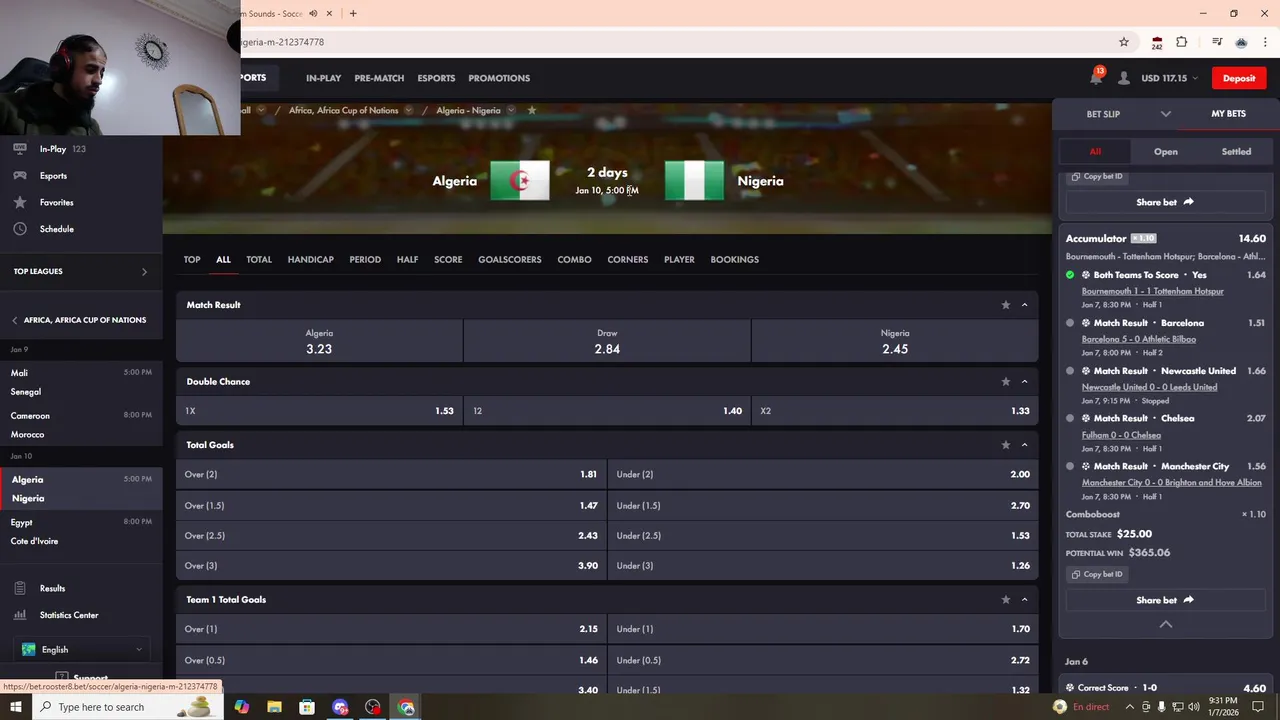
Task: Favorite the Algeria - Nigeria match star in breadcrumb
Action: tap(532, 110)
